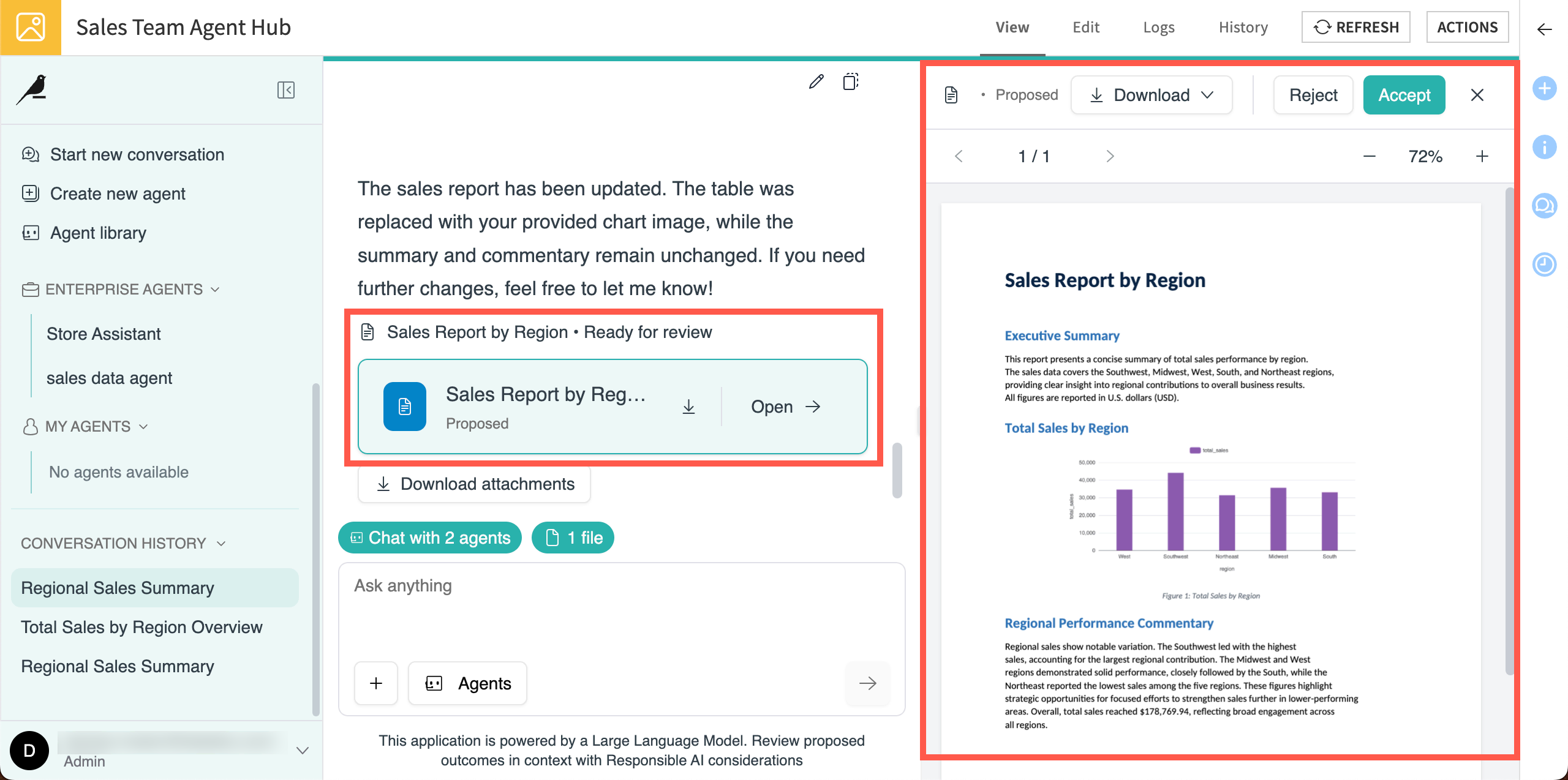1568x780 pixels.
Task: Accept the proposed document
Action: point(1404,95)
